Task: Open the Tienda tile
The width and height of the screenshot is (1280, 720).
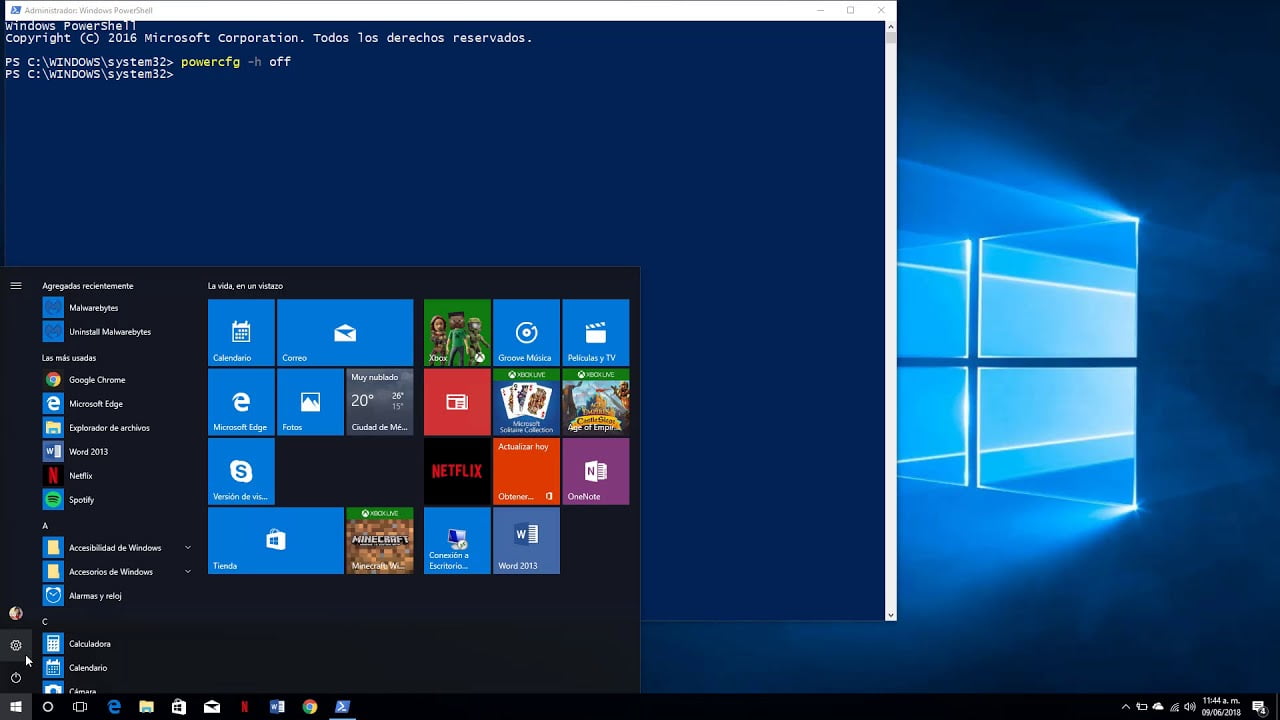Action: [x=274, y=541]
